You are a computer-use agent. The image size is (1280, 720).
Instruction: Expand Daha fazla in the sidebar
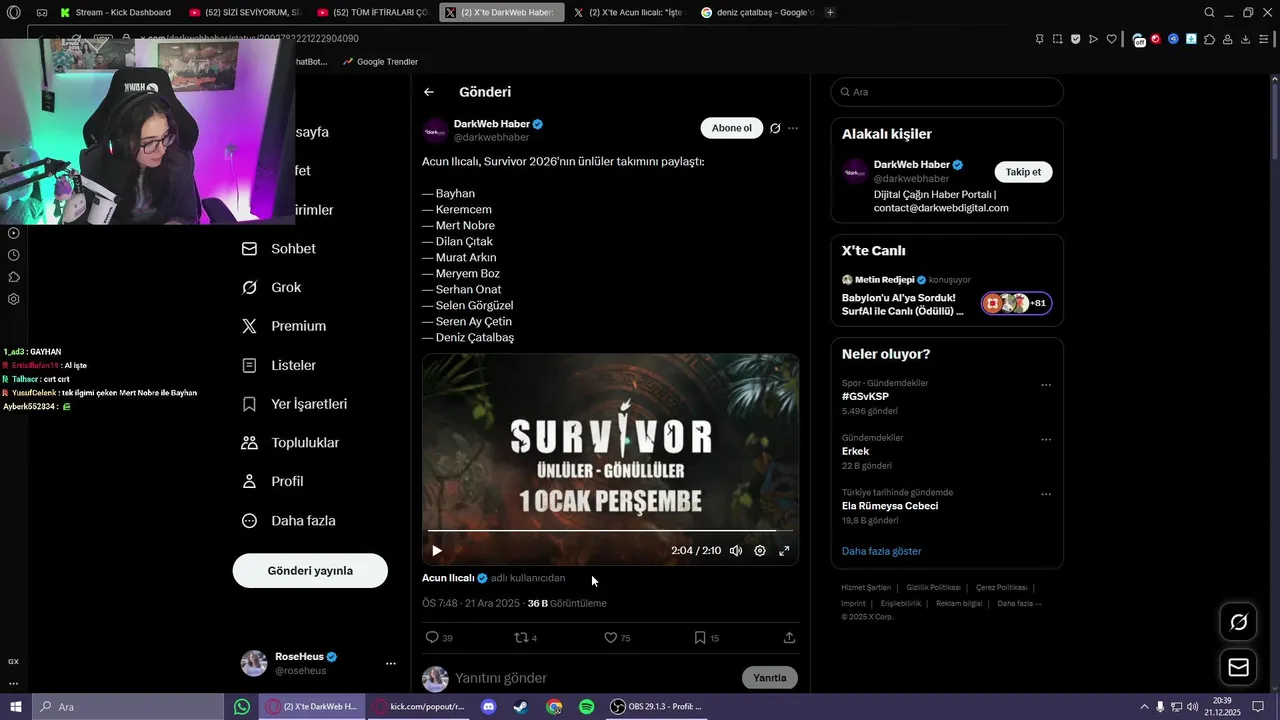pos(289,520)
